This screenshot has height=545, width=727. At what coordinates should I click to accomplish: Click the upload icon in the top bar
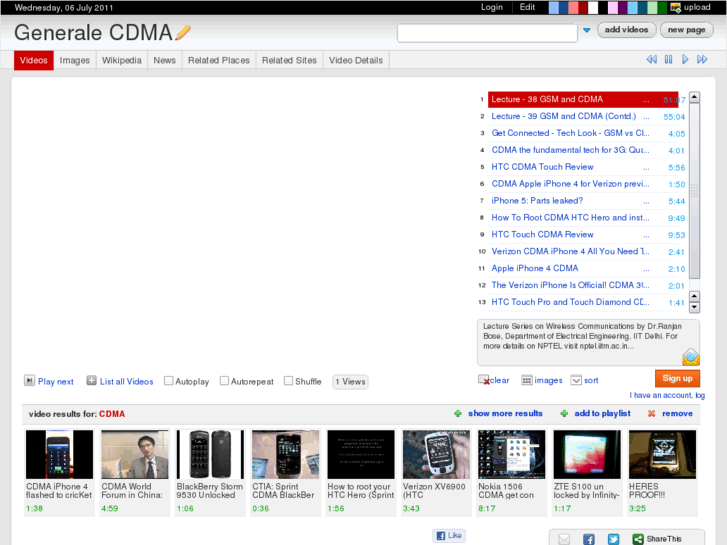tap(676, 7)
